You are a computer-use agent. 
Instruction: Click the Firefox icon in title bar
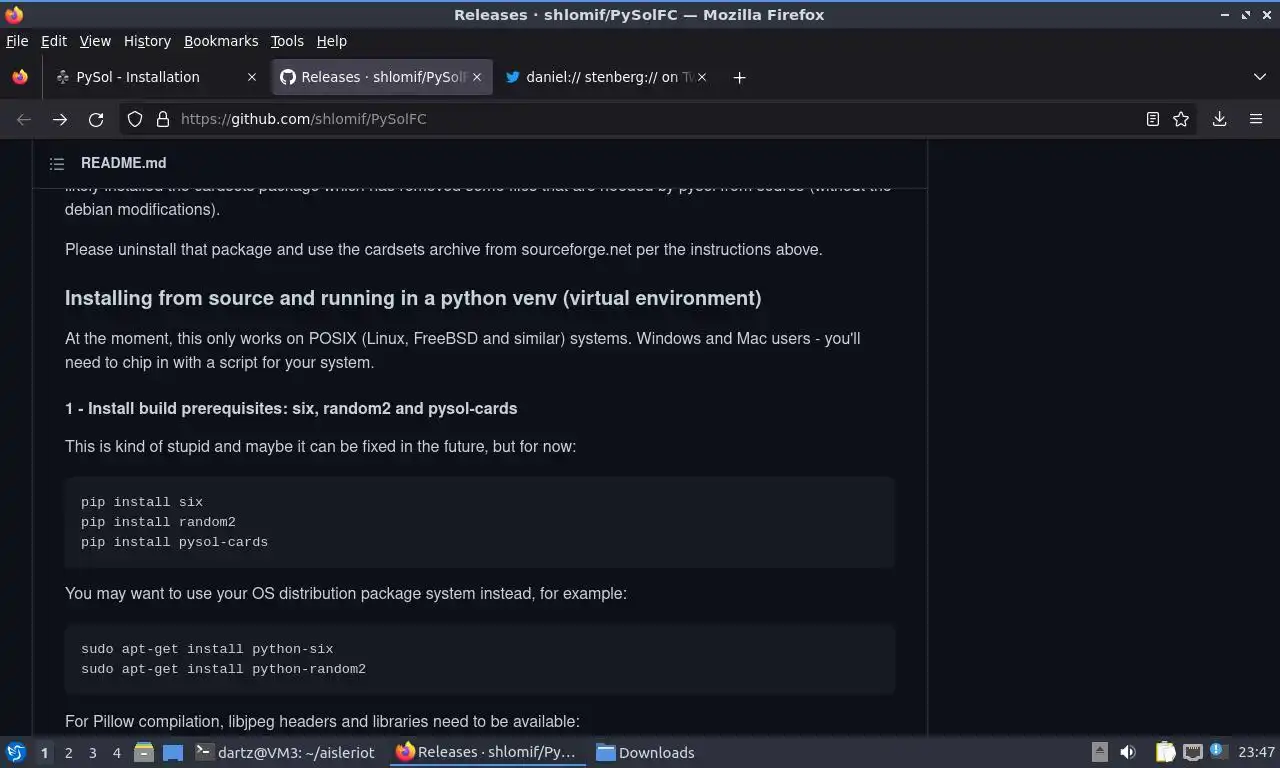pyautogui.click(x=14, y=15)
